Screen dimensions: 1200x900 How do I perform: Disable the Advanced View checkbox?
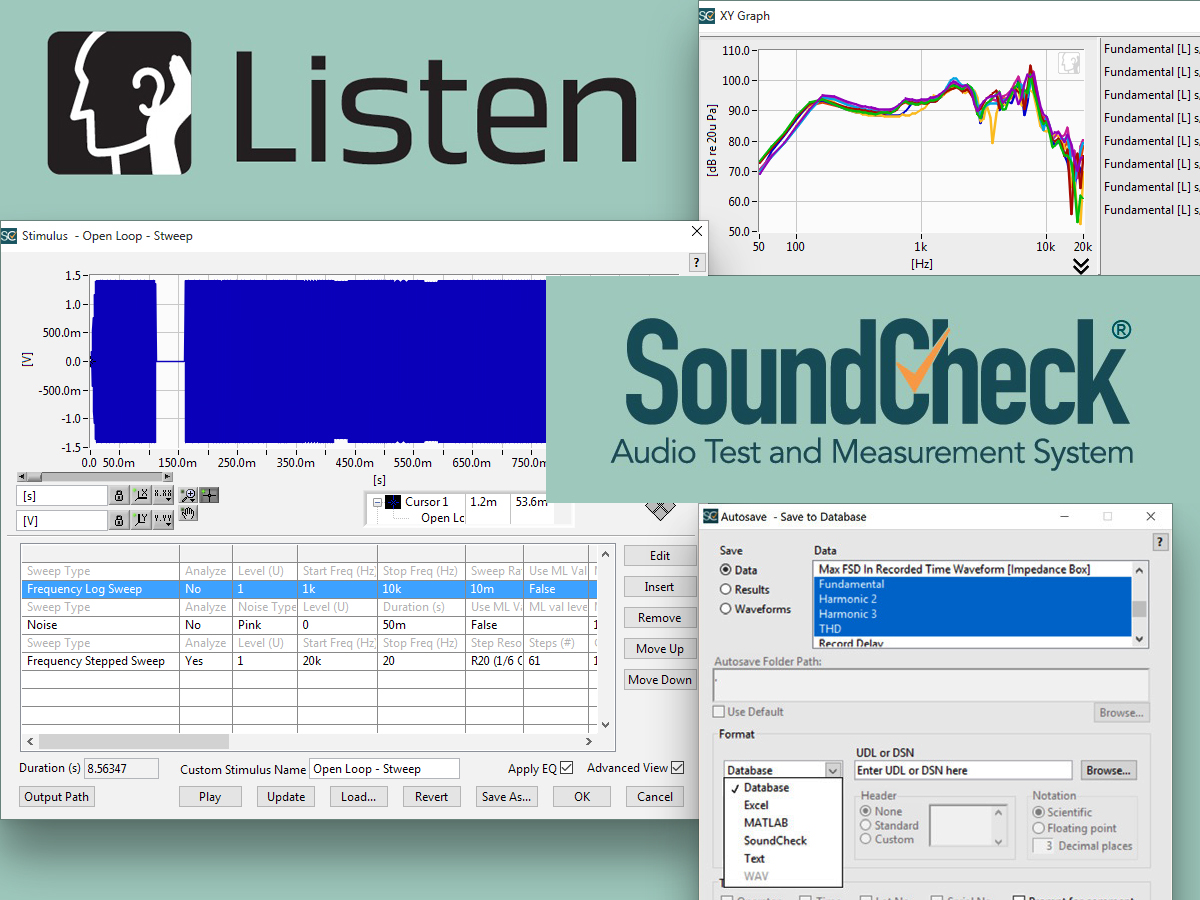point(680,767)
